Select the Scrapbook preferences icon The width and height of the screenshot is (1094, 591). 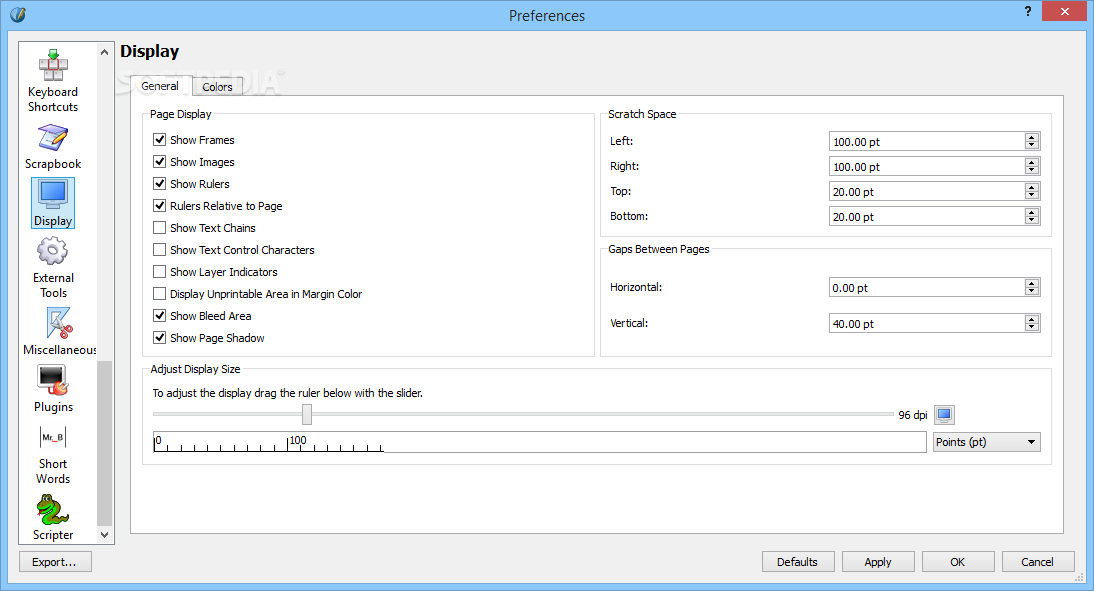[x=53, y=138]
